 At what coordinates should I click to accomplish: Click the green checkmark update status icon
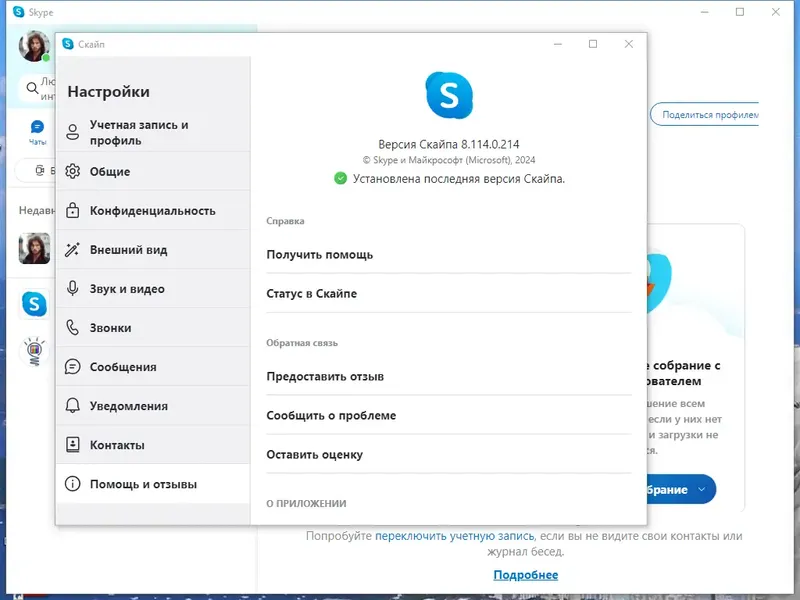pos(340,179)
